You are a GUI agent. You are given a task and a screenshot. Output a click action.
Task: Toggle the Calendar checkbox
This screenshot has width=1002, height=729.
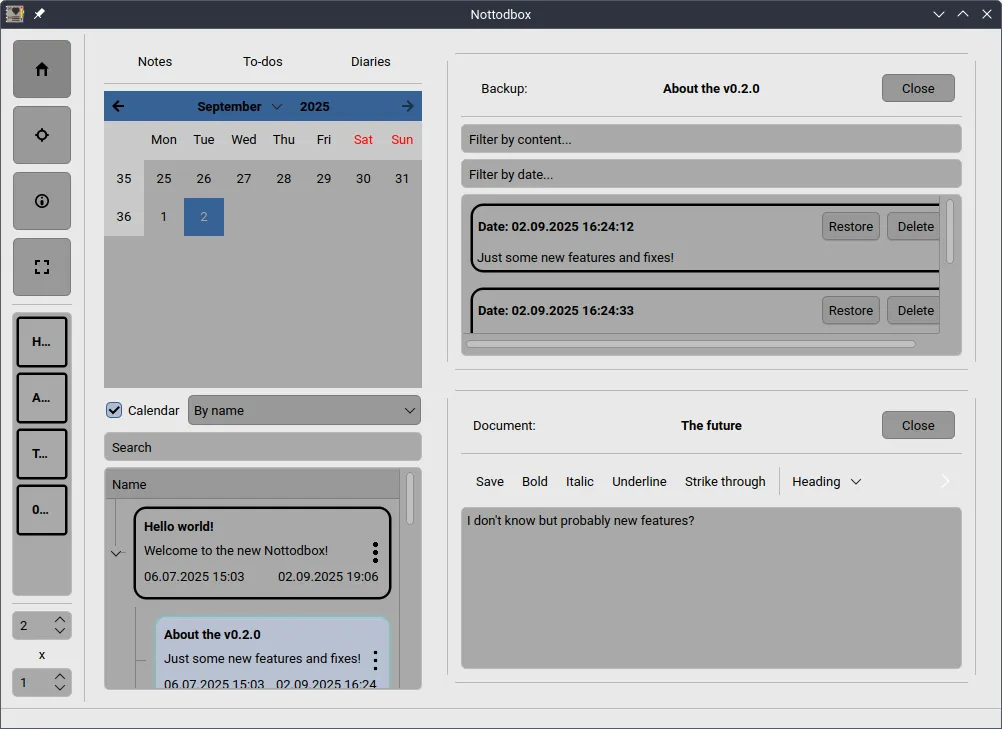click(114, 410)
